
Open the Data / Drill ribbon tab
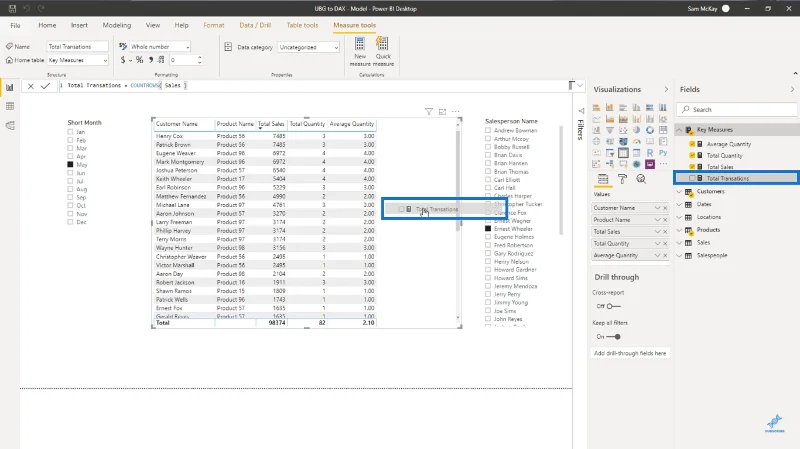pos(255,25)
